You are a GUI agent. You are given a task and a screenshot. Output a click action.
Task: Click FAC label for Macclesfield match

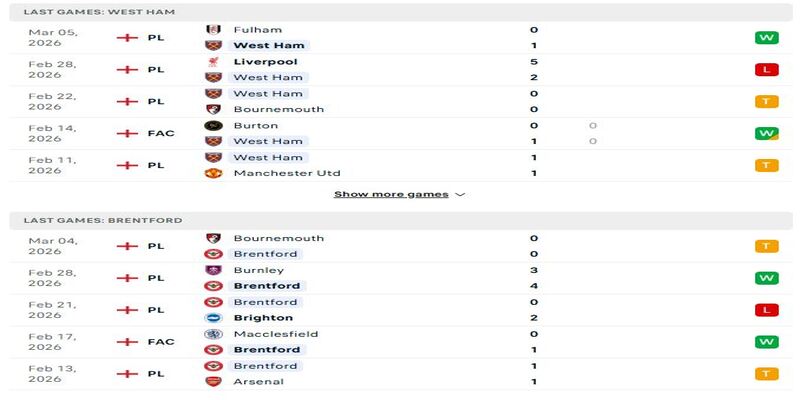pyautogui.click(x=160, y=342)
